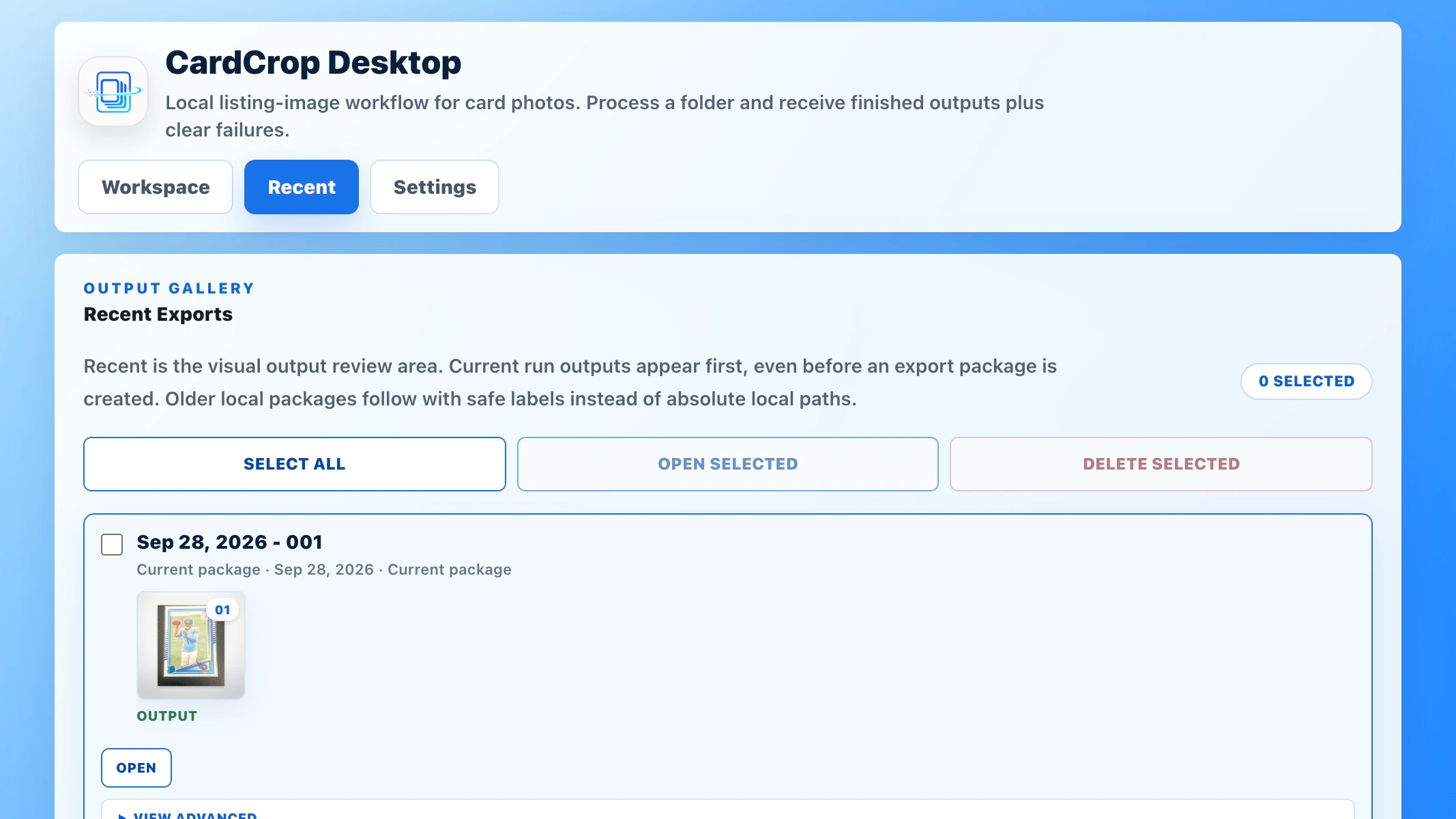Click the OPEN SELECTED button

(728, 464)
